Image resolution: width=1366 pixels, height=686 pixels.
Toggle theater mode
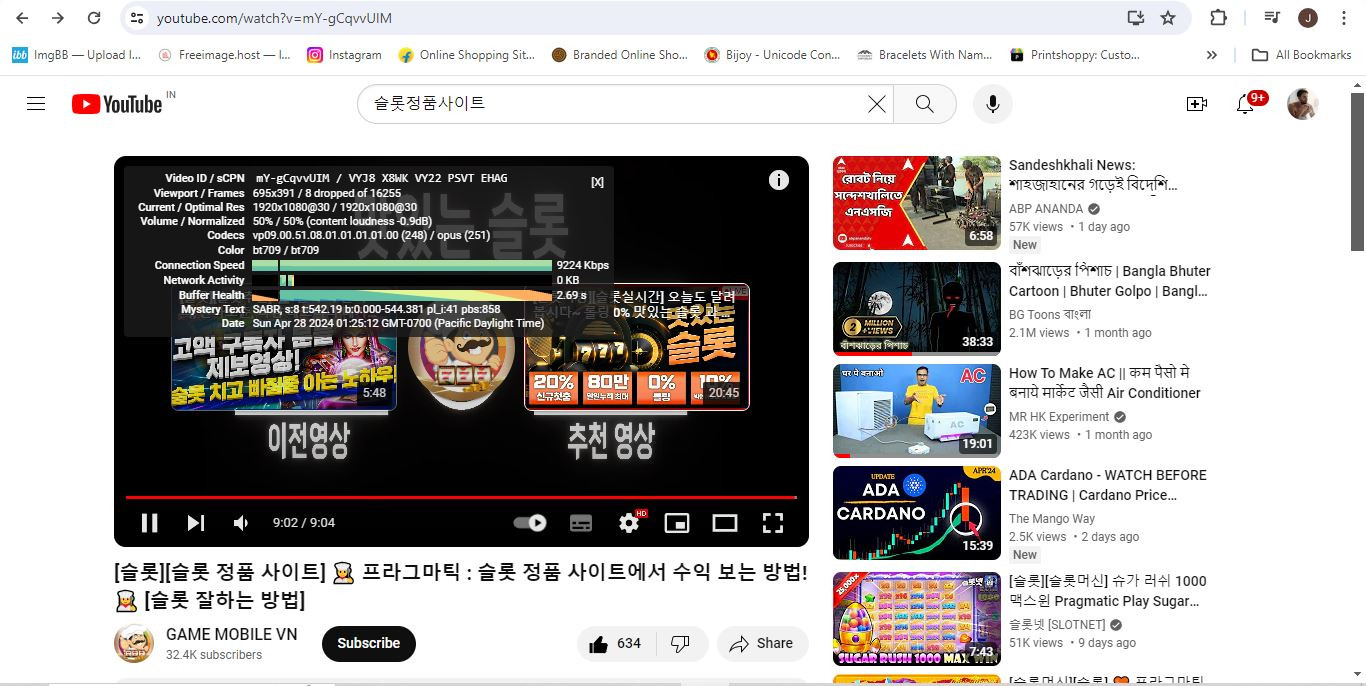pos(725,523)
